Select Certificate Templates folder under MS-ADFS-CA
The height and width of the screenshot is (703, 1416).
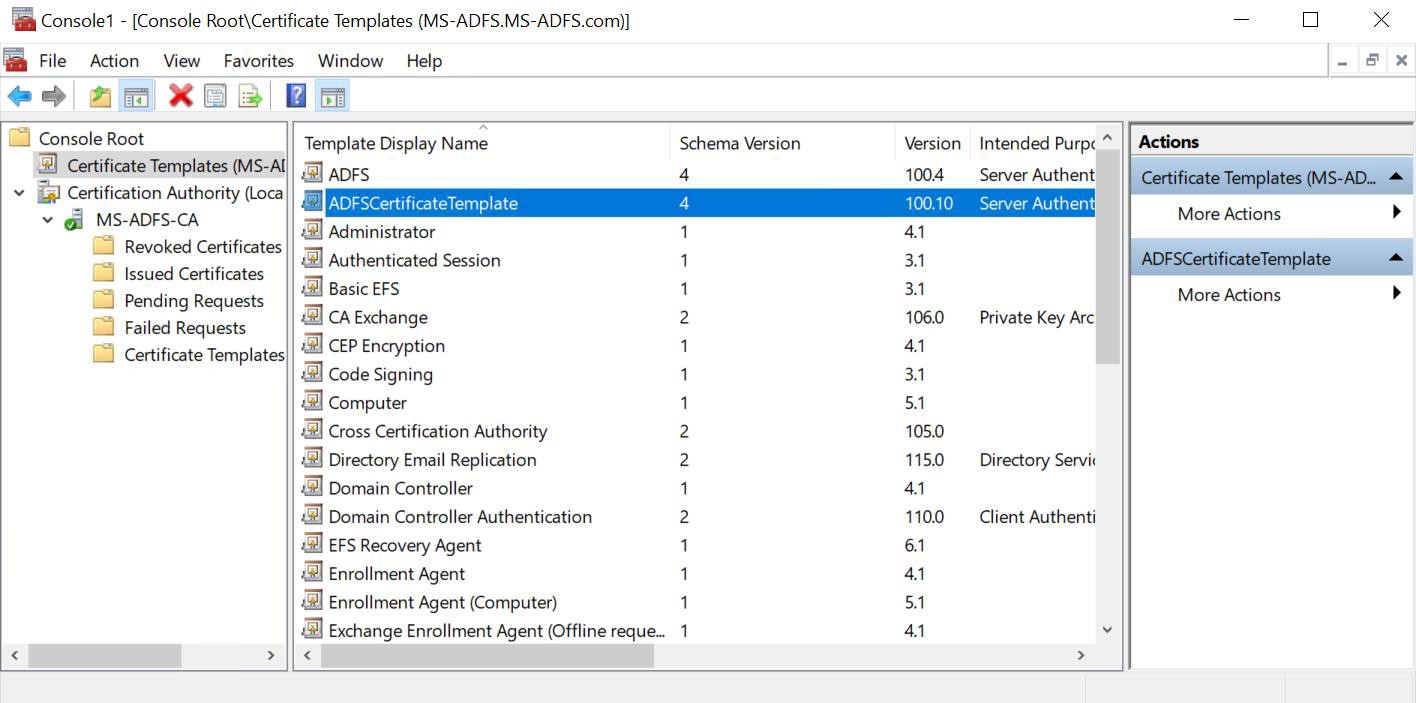pyautogui.click(x=204, y=355)
